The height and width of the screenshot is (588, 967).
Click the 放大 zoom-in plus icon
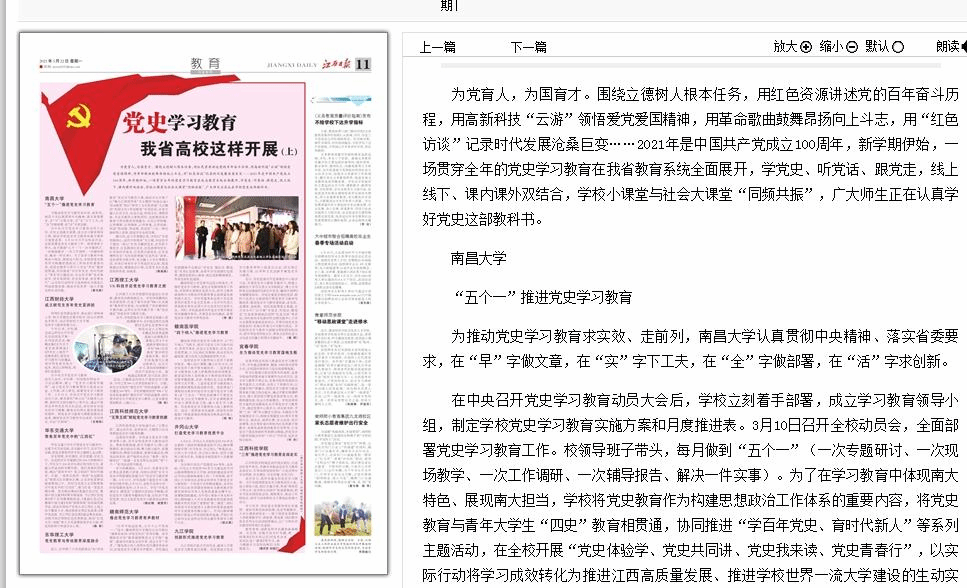806,47
